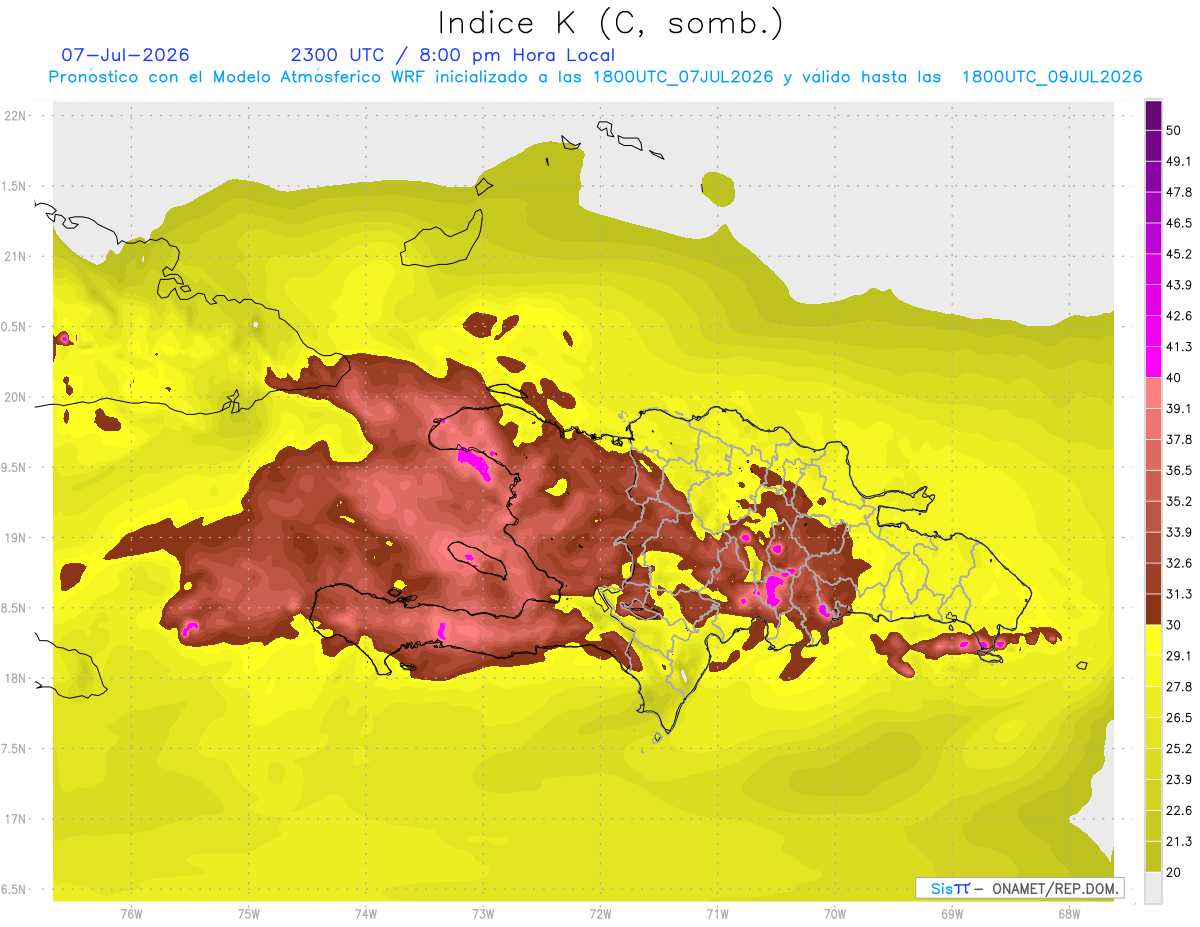Viewport: 1200px width, 927px height.
Task: Pick the dark purple swatch above 50
Action: (1153, 116)
